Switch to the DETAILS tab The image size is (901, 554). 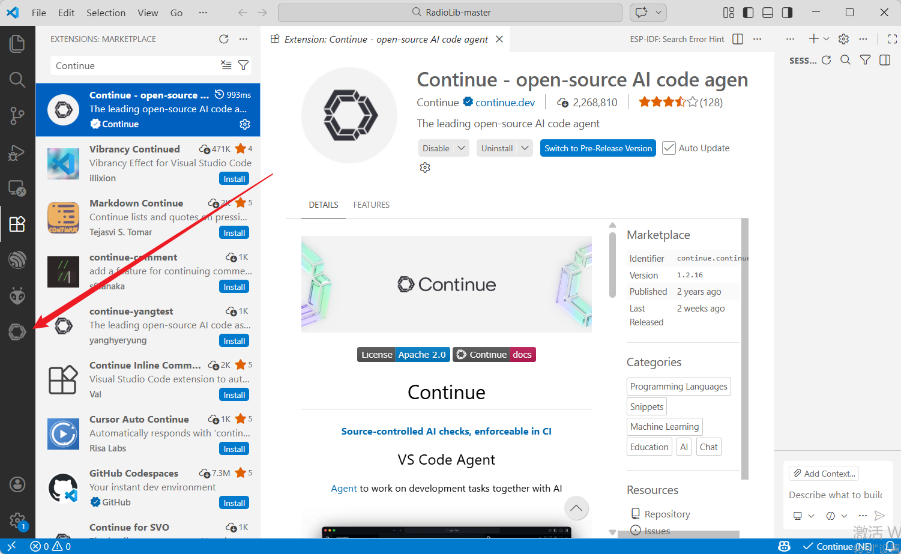pos(324,205)
